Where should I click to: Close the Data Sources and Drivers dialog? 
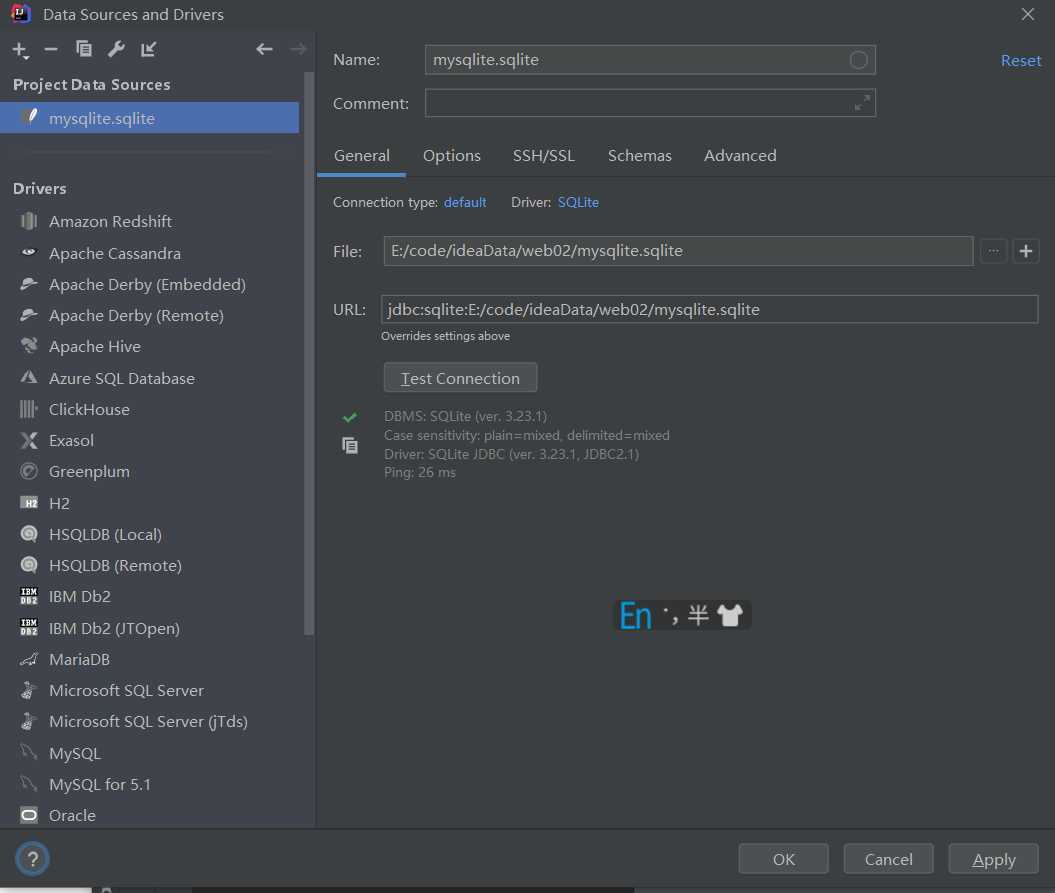point(1027,14)
